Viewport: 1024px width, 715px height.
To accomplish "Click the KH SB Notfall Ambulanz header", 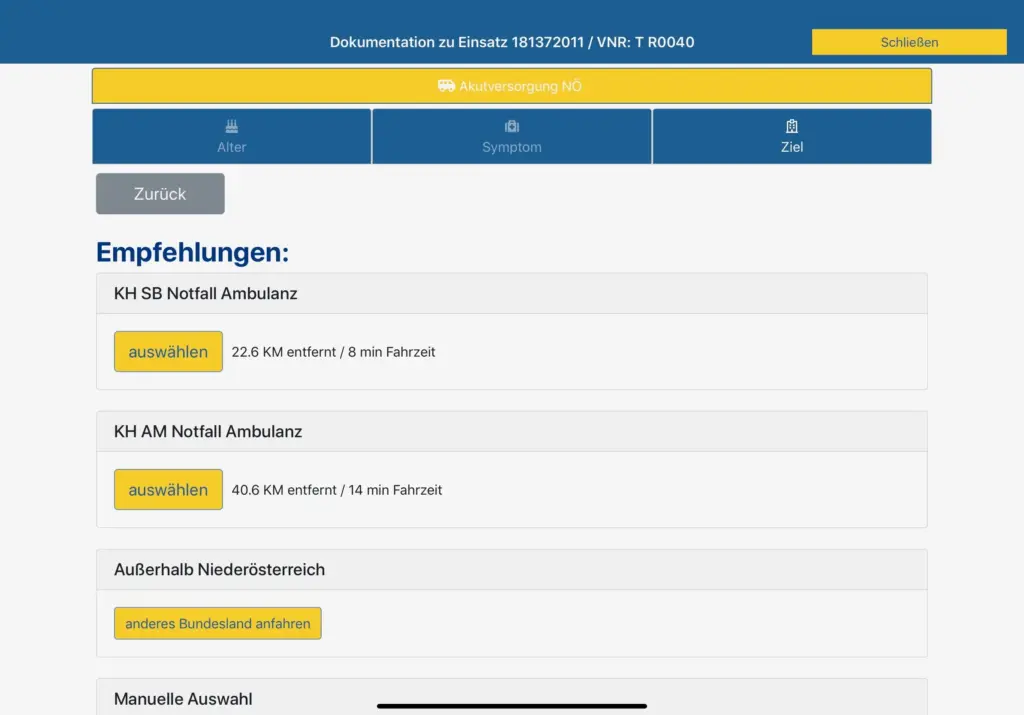I will click(206, 294).
